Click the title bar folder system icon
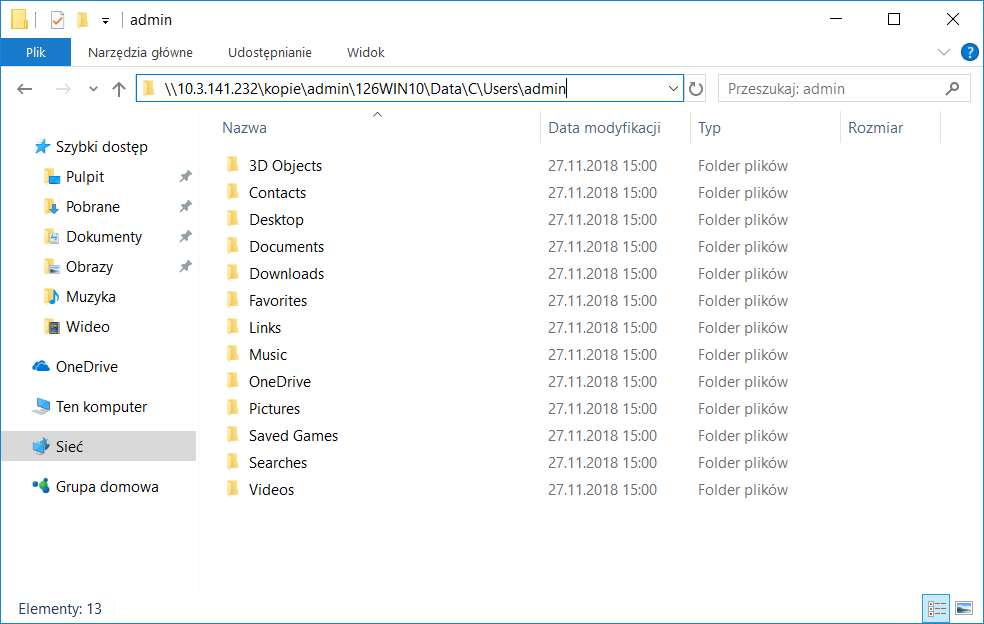The image size is (984, 624). [19, 19]
